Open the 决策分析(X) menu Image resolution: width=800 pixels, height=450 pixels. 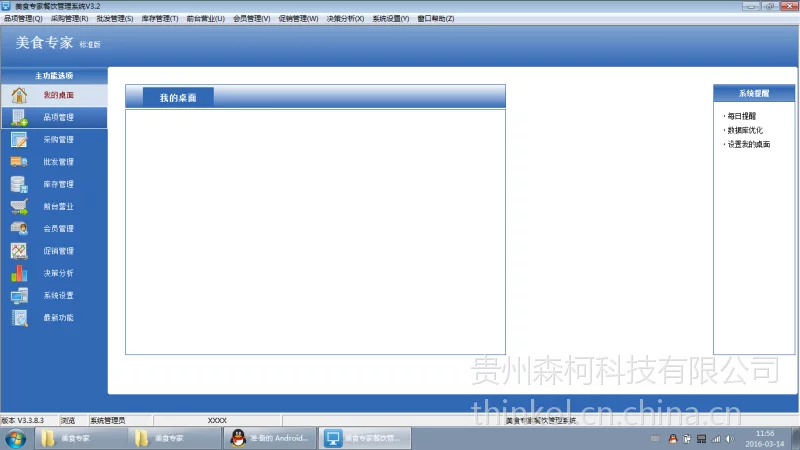click(345, 18)
